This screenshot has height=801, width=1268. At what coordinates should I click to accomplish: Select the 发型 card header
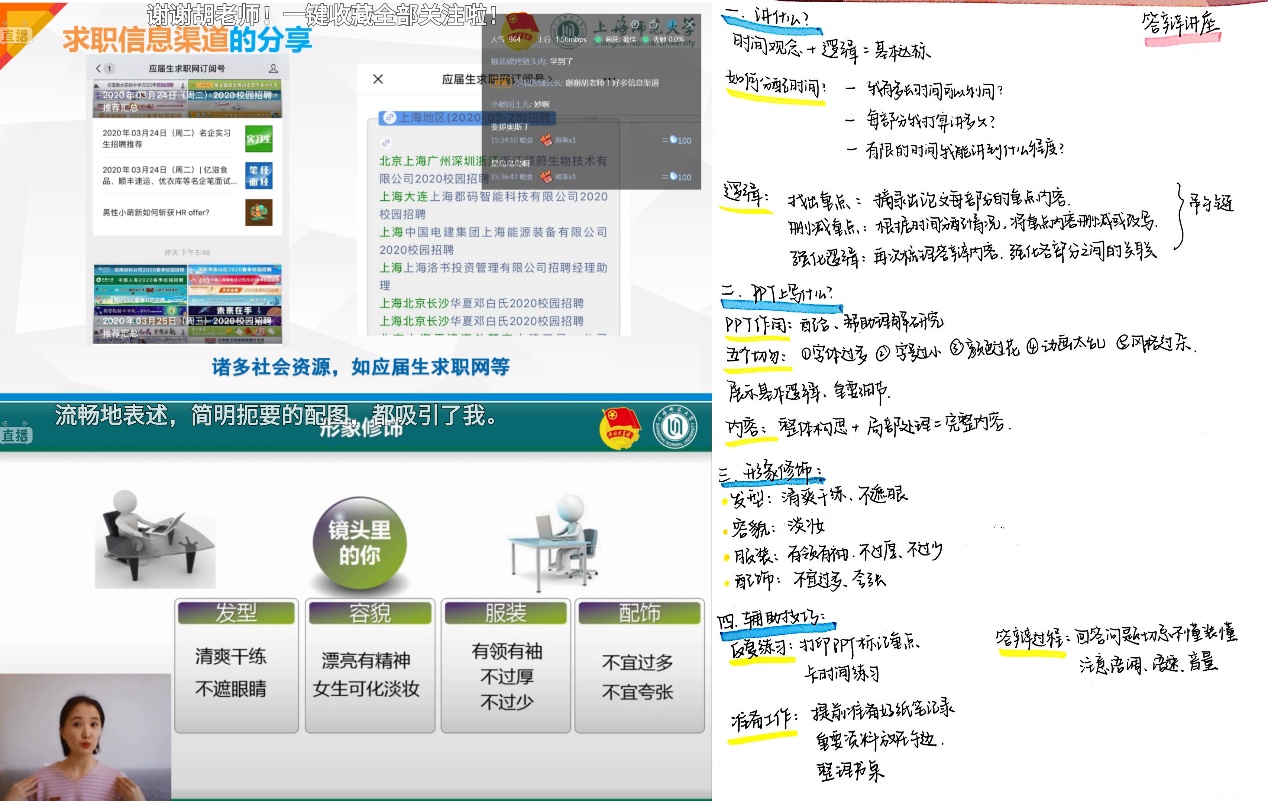point(237,613)
